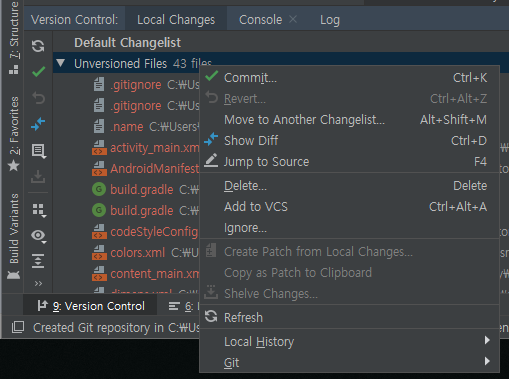
Task: Expand the Local History submenu
Action: [349, 342]
